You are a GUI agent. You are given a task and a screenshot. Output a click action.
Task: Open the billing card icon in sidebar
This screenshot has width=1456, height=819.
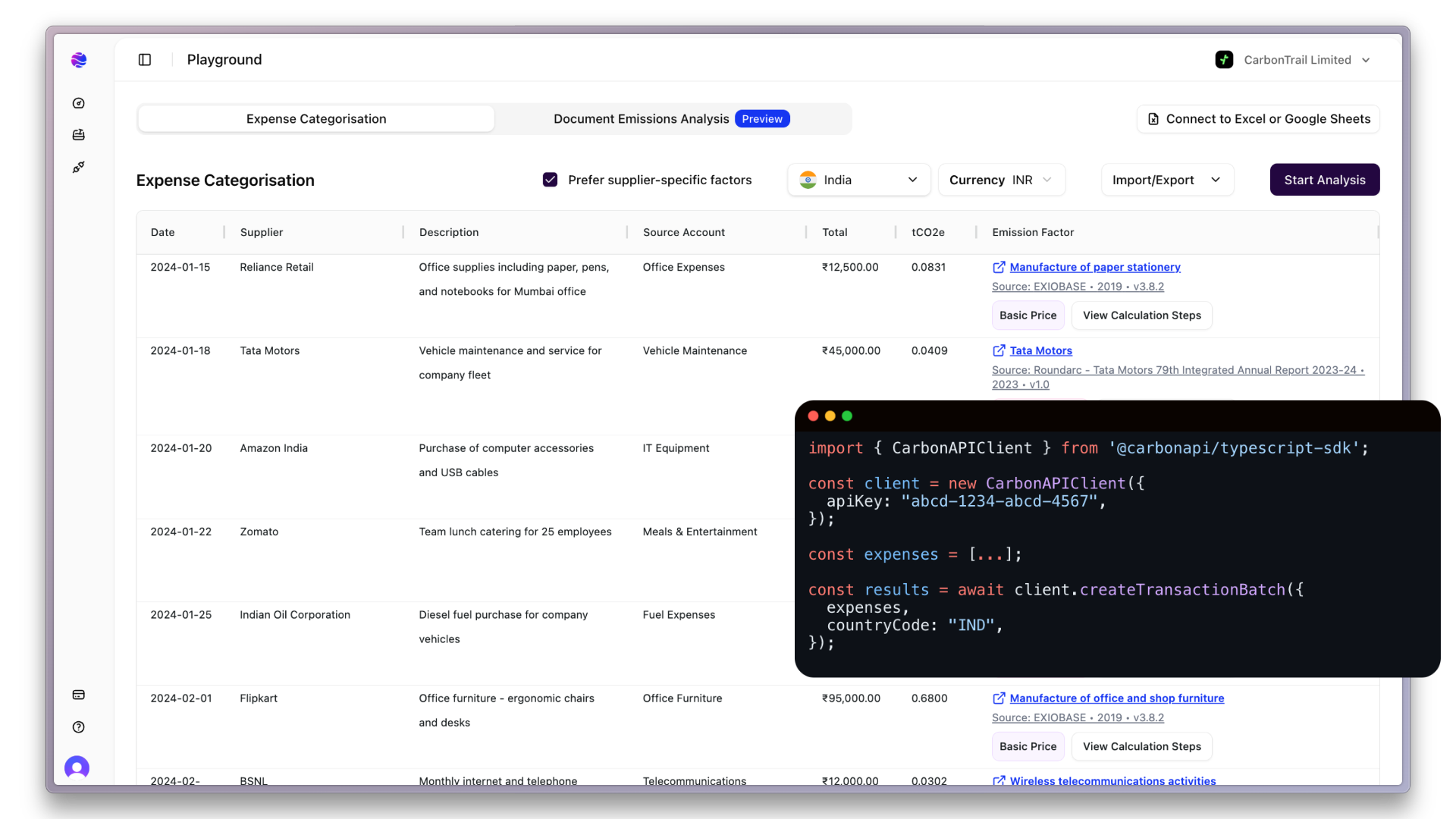point(78,695)
